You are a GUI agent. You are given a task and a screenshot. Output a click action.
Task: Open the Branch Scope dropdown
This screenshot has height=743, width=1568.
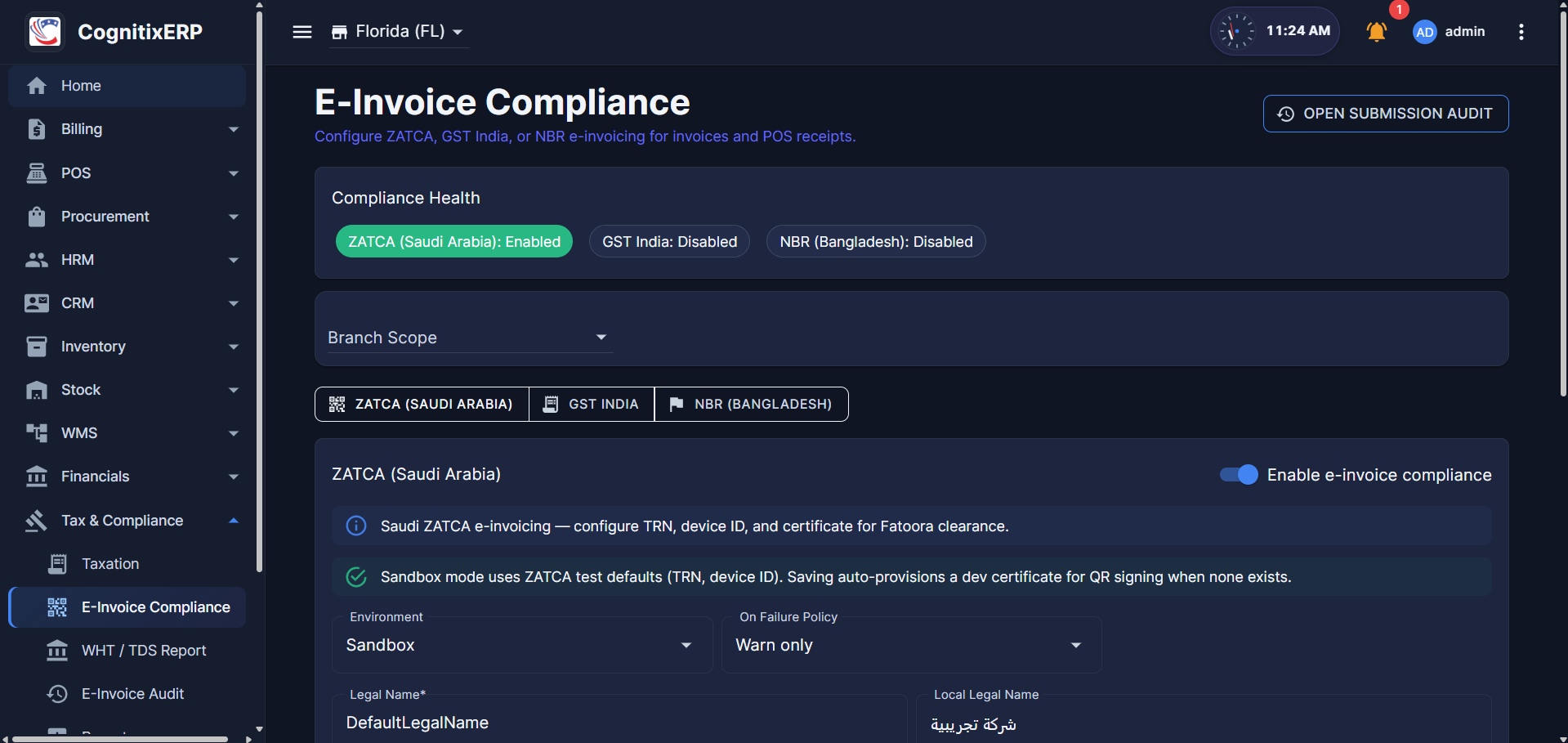(x=470, y=338)
